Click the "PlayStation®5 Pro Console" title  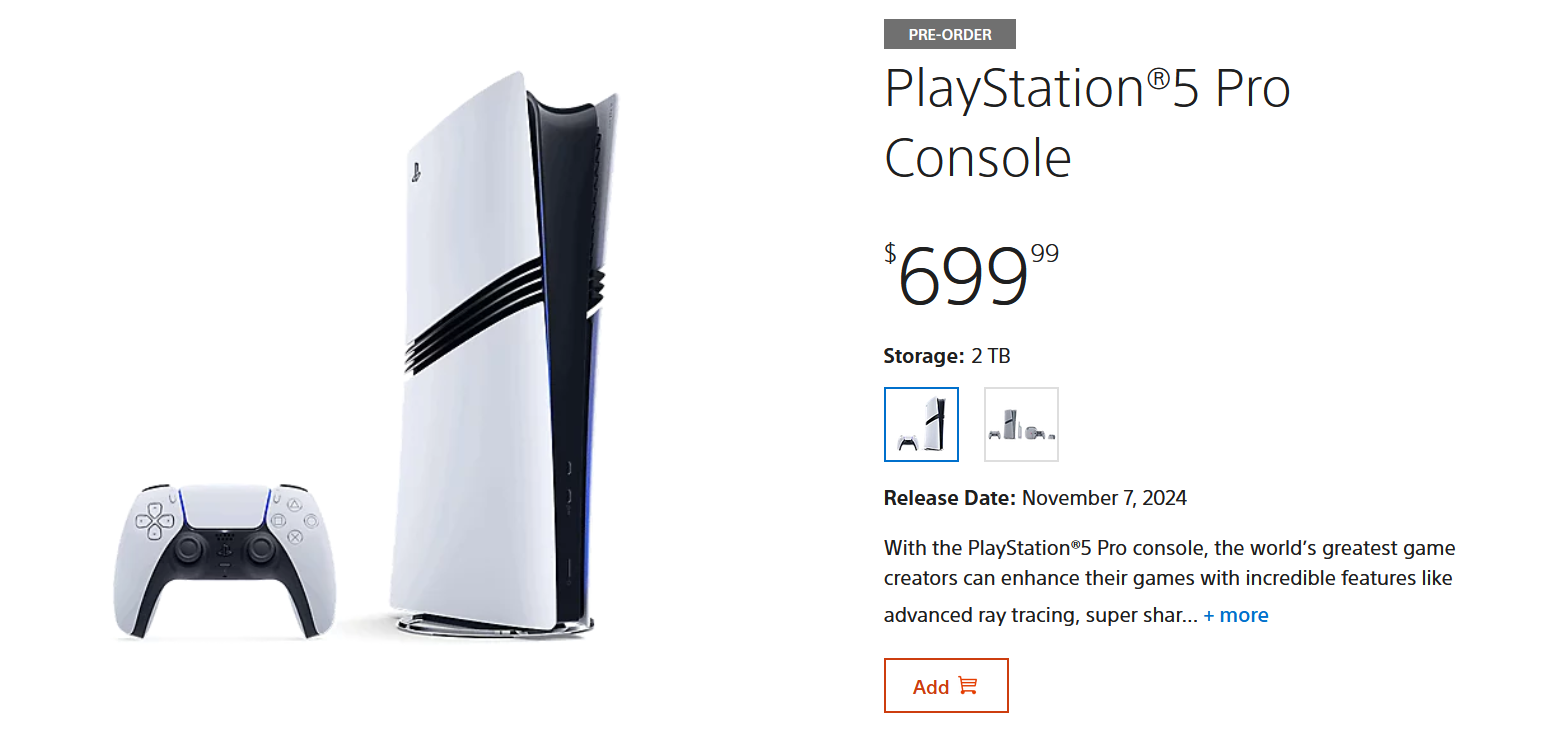coord(1087,124)
